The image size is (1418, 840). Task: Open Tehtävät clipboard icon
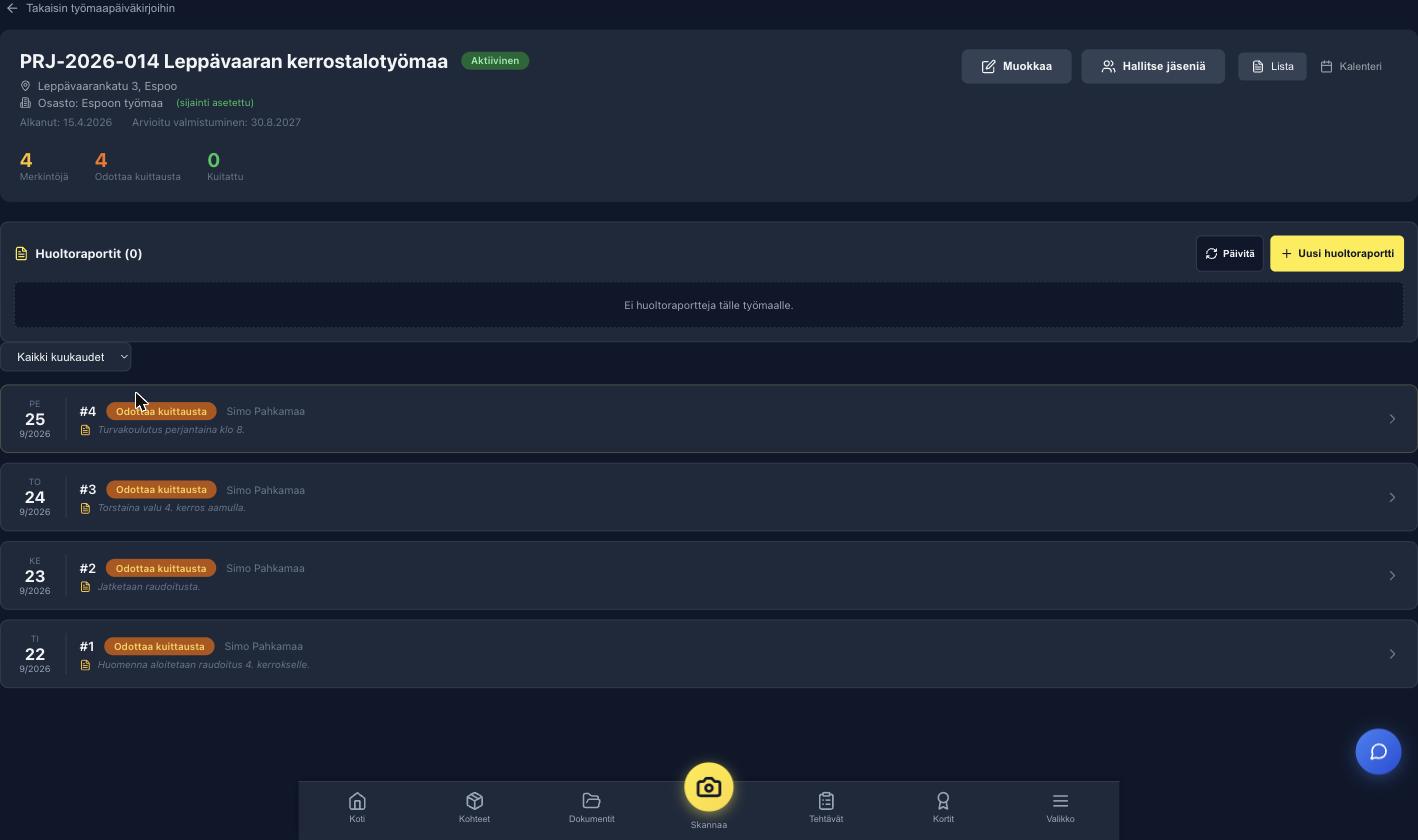(x=826, y=801)
